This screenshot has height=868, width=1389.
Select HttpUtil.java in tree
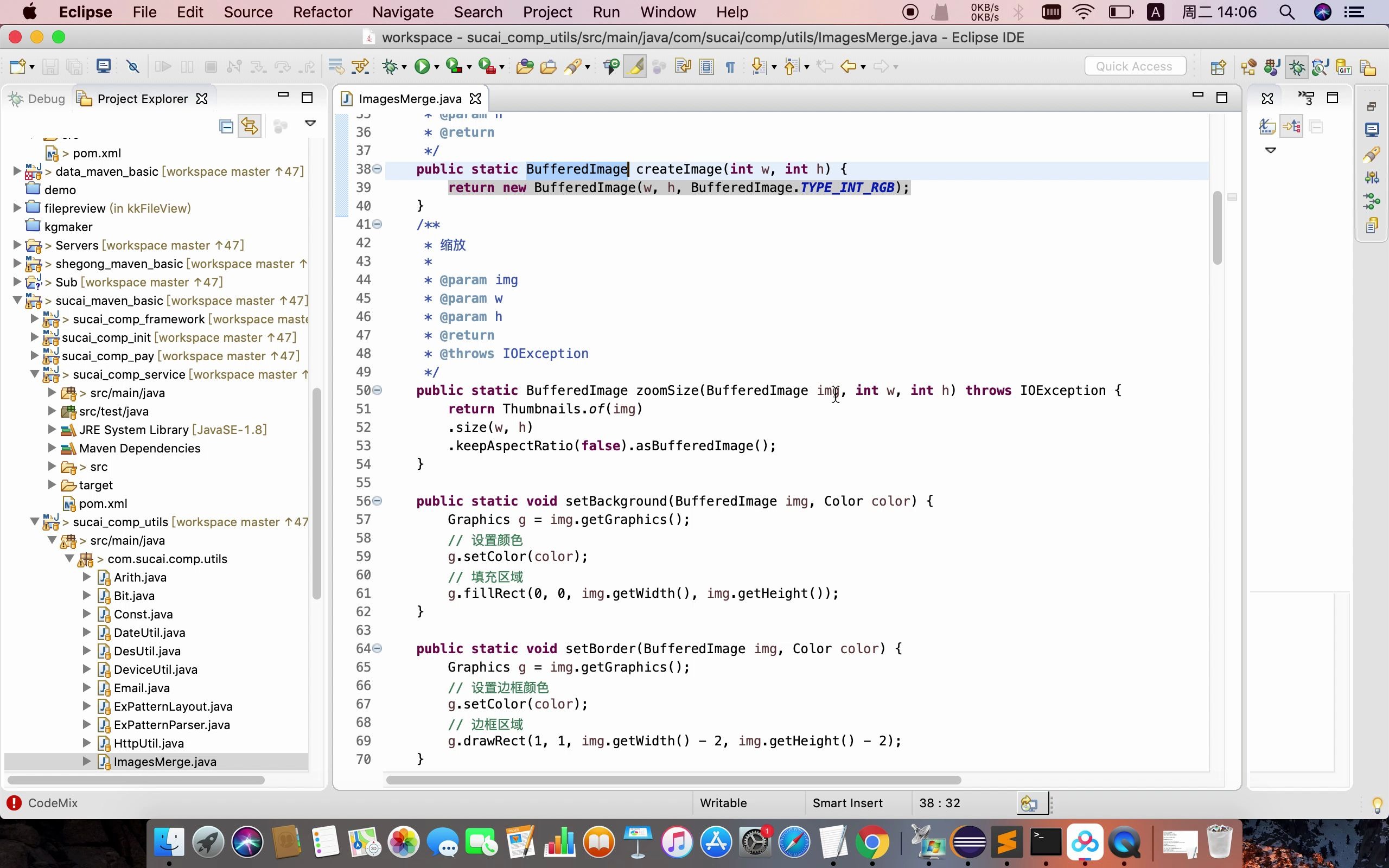[149, 743]
